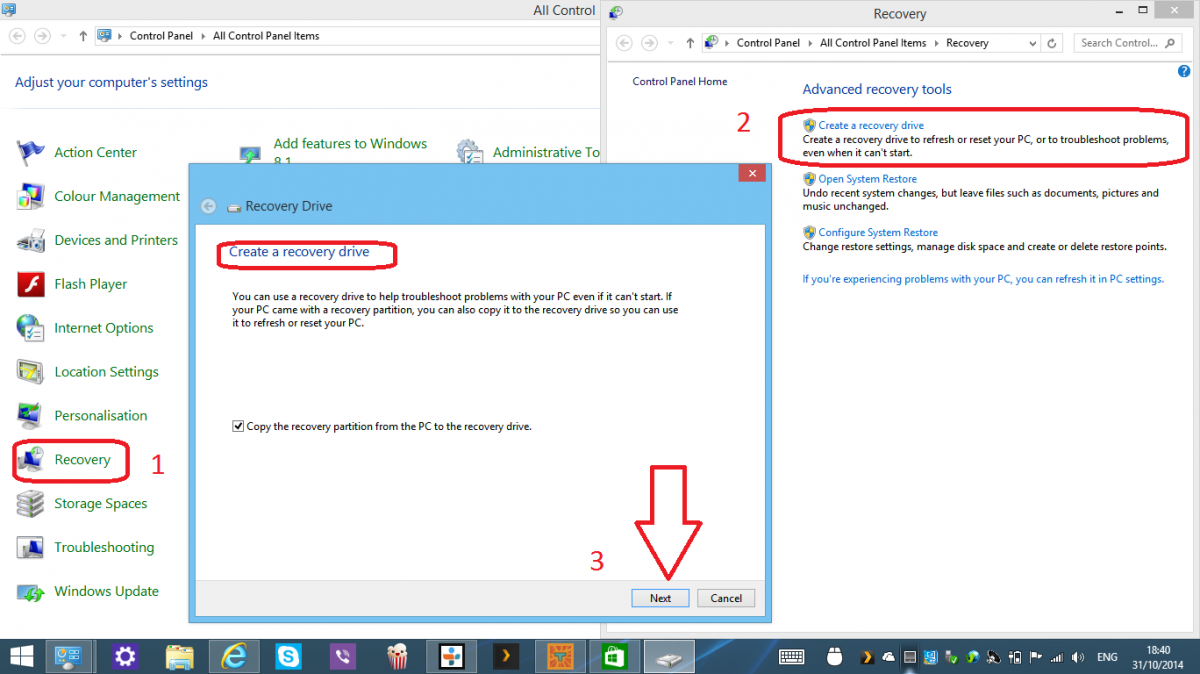Open Viber from the taskbar
This screenshot has height=674, width=1200.
click(x=344, y=656)
